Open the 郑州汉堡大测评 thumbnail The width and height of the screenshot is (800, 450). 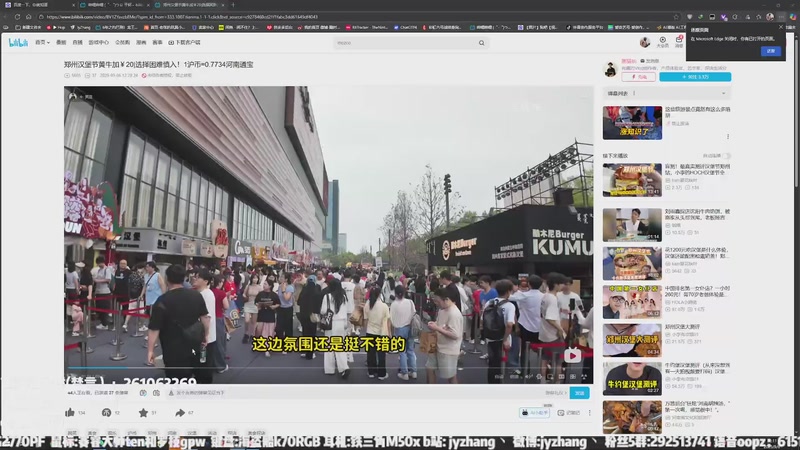click(632, 340)
